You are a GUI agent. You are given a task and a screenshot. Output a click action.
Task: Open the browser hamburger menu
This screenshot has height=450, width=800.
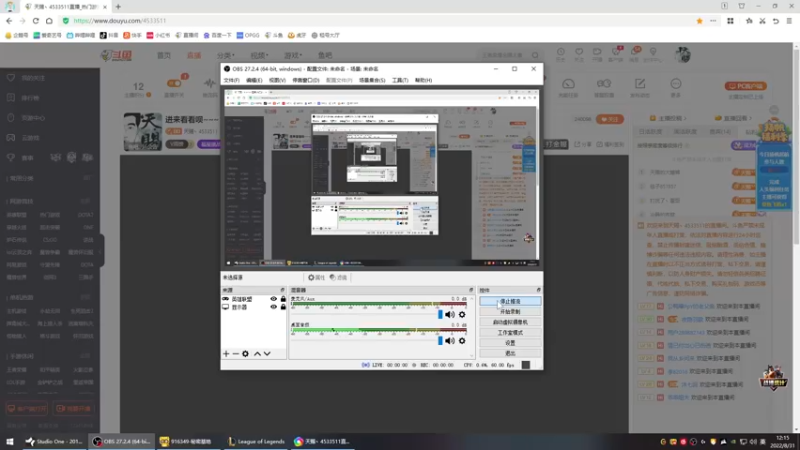789,21
